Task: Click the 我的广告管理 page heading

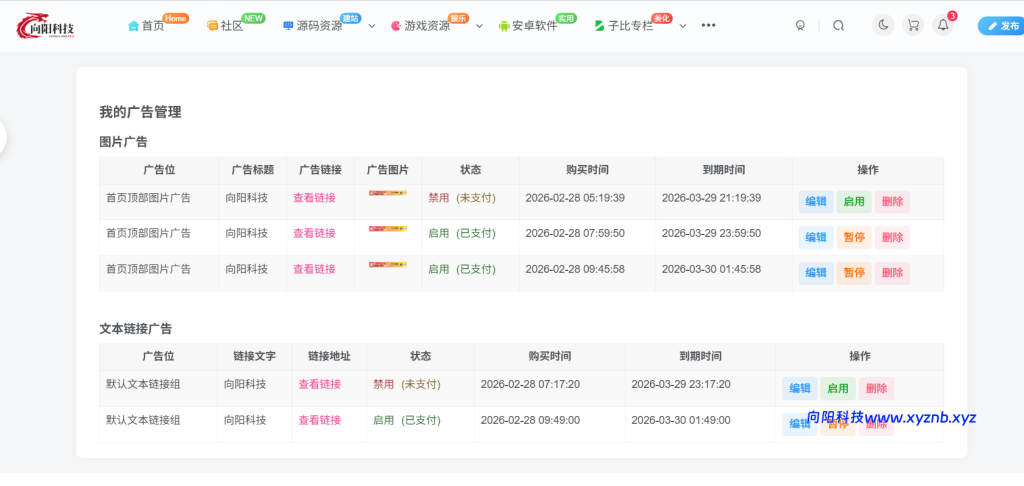Action: coord(140,112)
